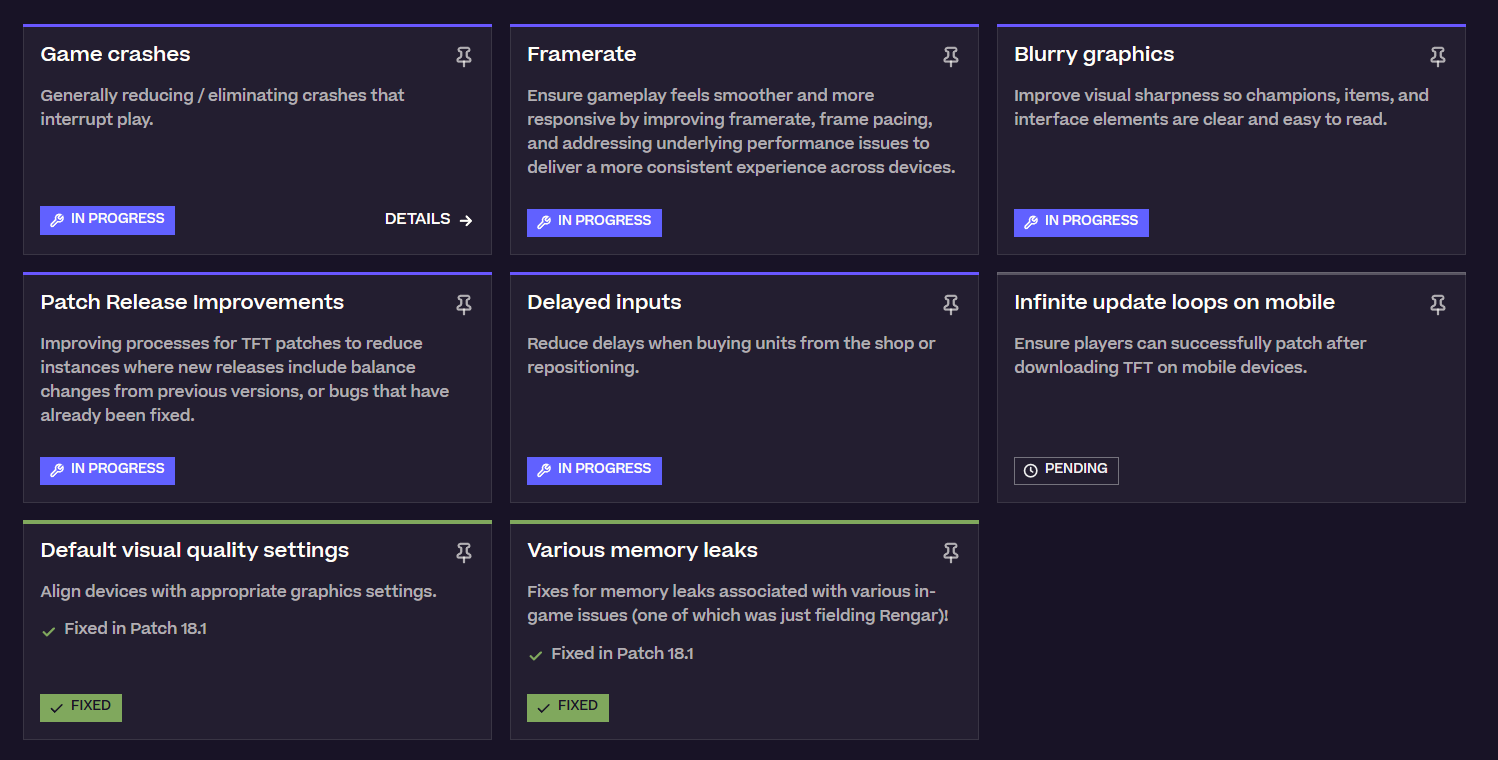The height and width of the screenshot is (760, 1498).
Task: Click the Various memory leaks description
Action: tap(737, 603)
